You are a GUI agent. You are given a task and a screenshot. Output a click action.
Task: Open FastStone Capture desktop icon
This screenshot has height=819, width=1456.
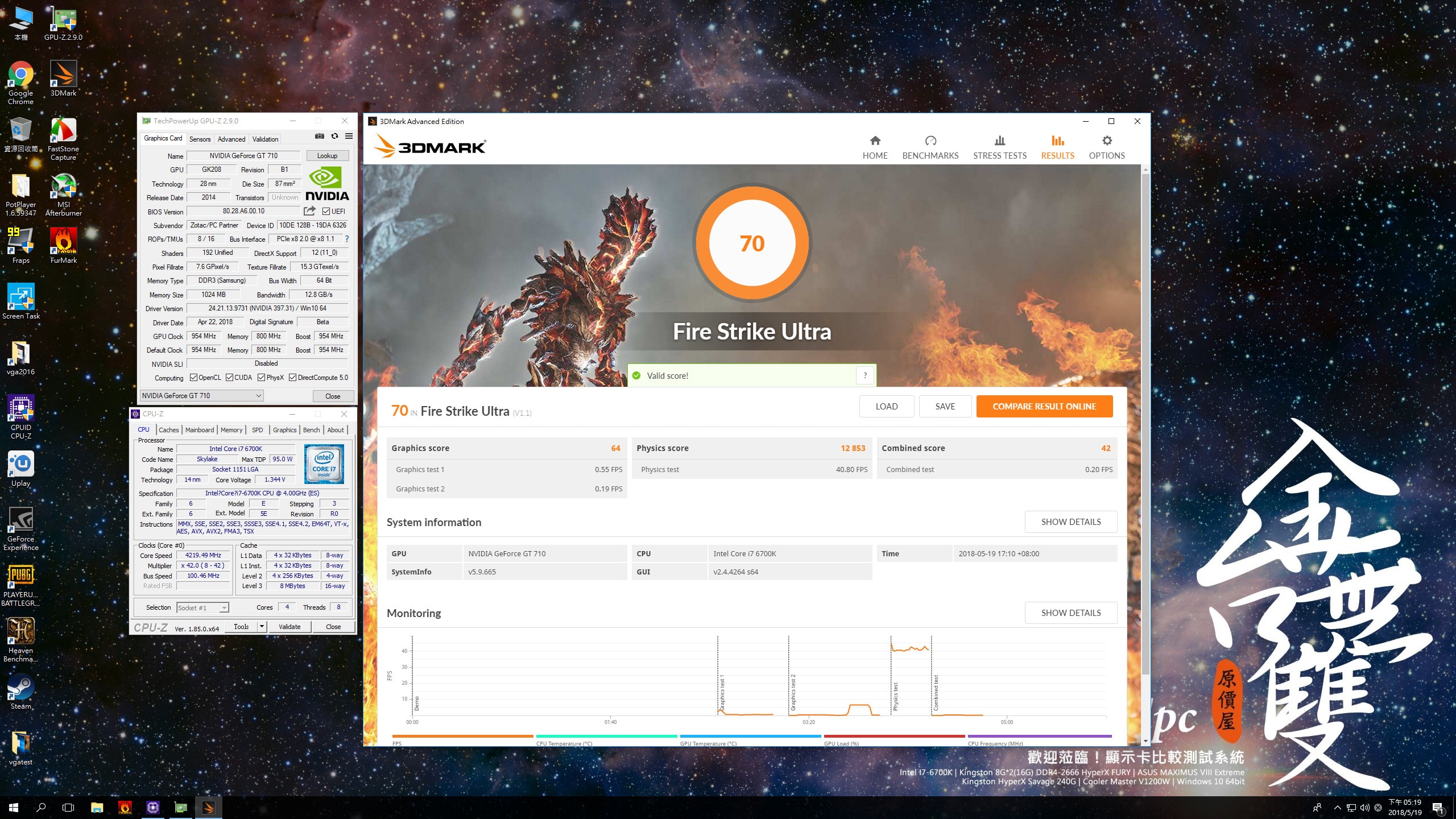pyautogui.click(x=63, y=139)
